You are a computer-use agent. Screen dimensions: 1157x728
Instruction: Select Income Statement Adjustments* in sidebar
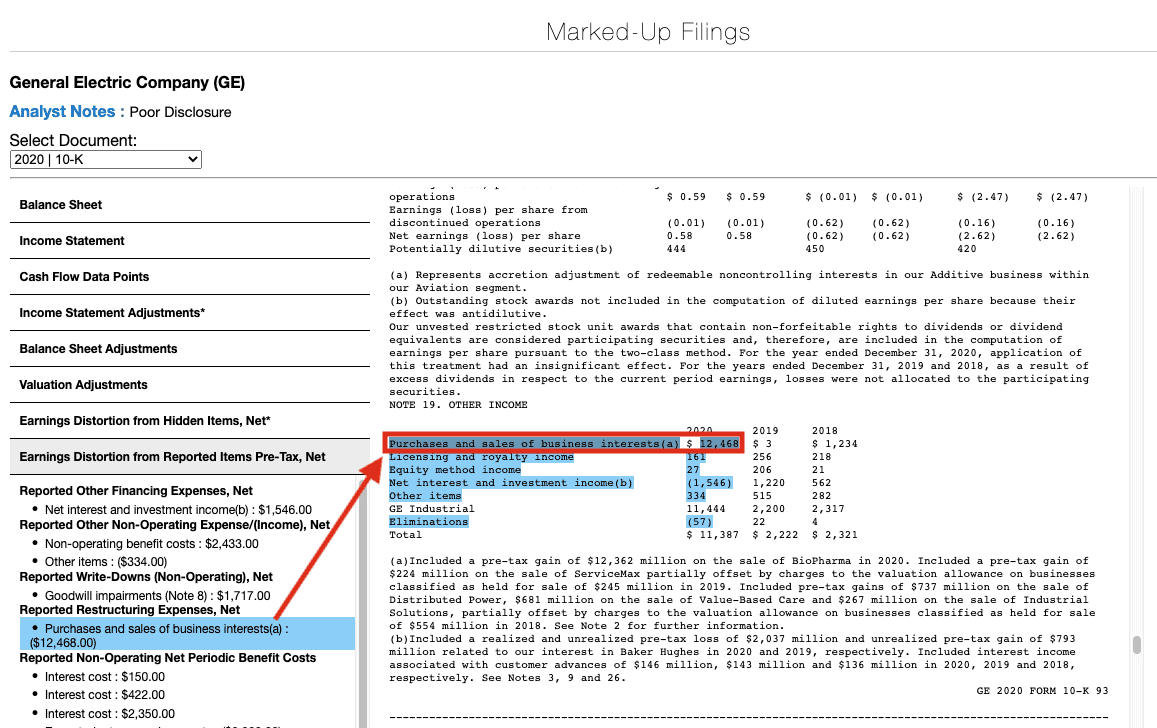(x=190, y=313)
